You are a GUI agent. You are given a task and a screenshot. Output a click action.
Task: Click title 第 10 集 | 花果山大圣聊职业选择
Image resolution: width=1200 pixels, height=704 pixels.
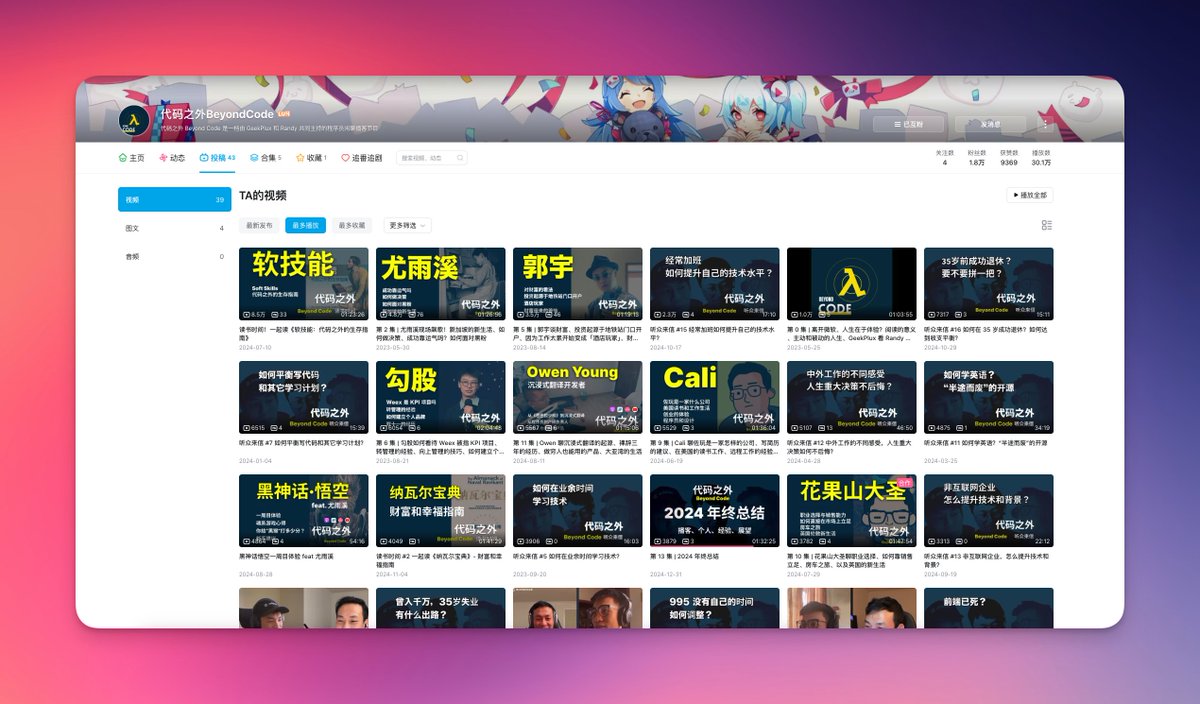[851, 559]
